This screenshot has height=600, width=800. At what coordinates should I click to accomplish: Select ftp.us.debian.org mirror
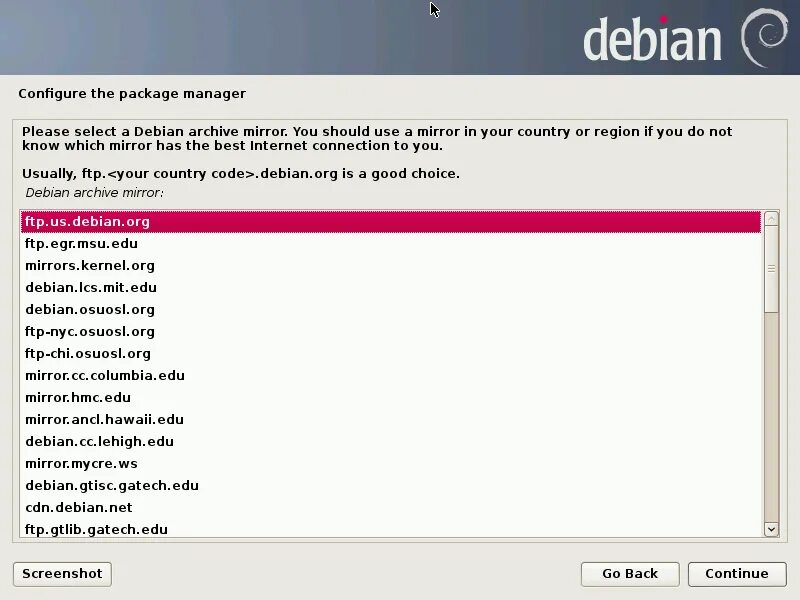coord(391,222)
